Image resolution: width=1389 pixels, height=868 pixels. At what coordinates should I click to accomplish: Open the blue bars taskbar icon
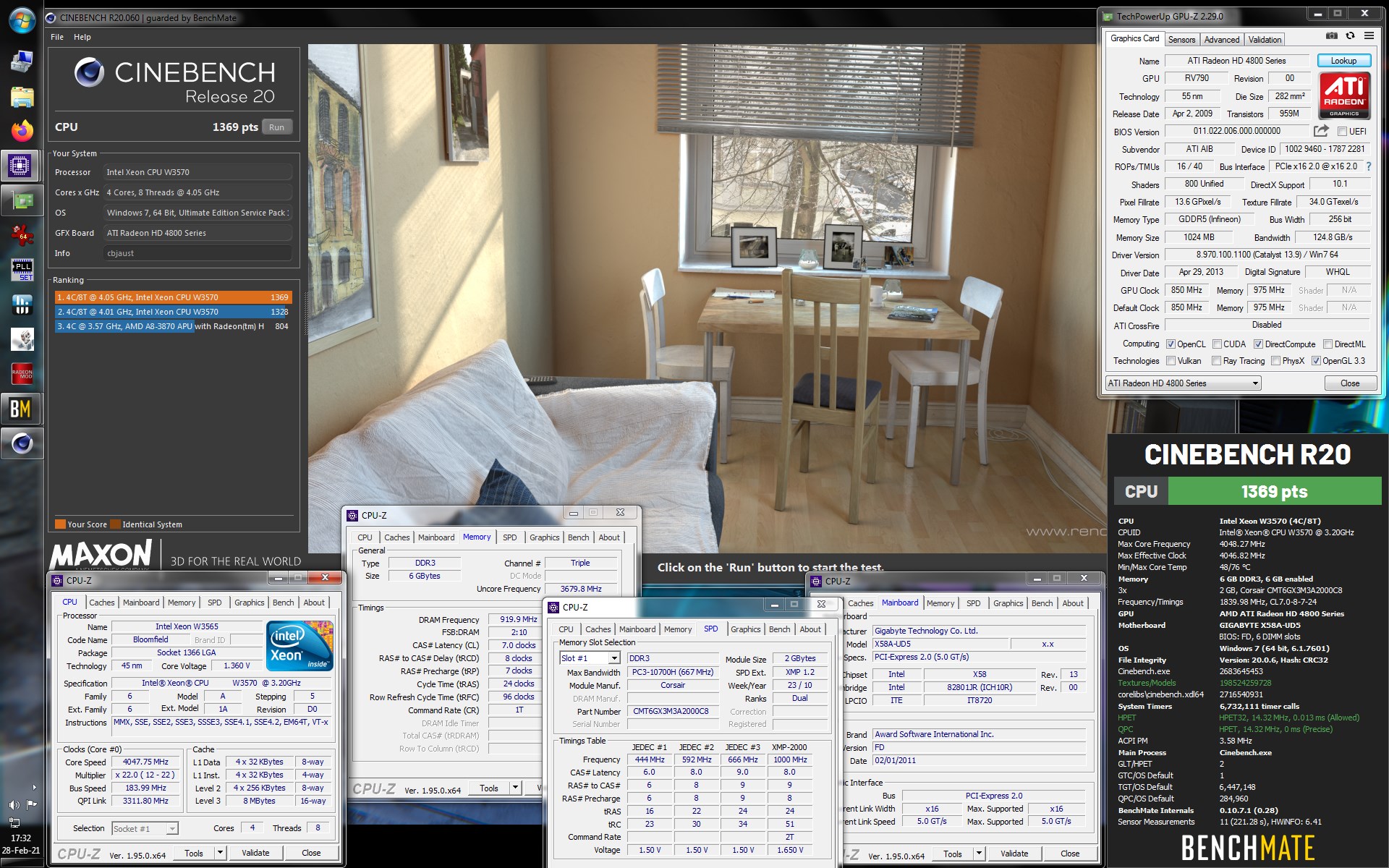pyautogui.click(x=22, y=304)
